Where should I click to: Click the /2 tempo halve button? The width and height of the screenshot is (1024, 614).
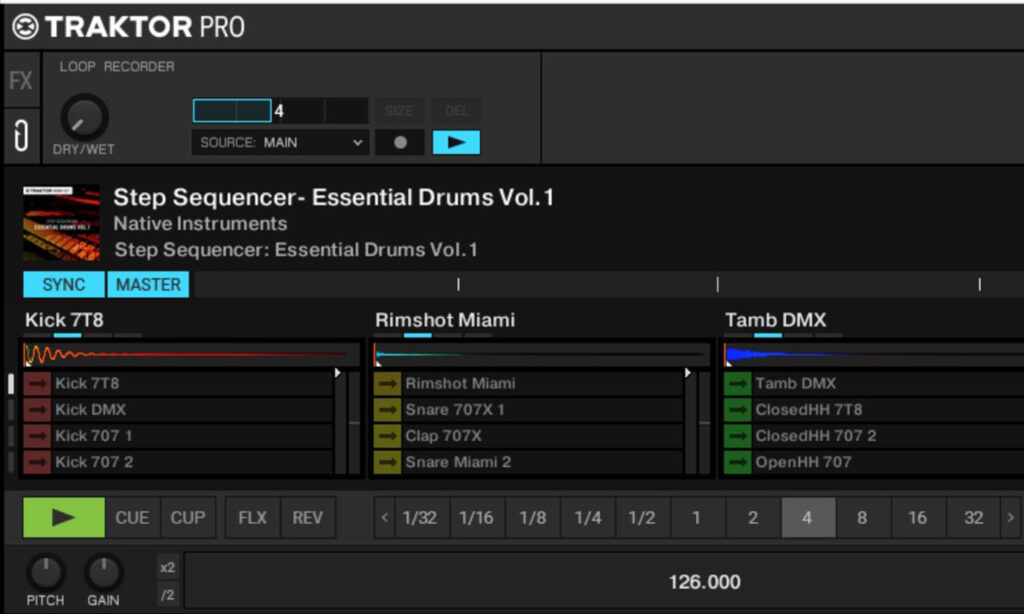tap(168, 595)
